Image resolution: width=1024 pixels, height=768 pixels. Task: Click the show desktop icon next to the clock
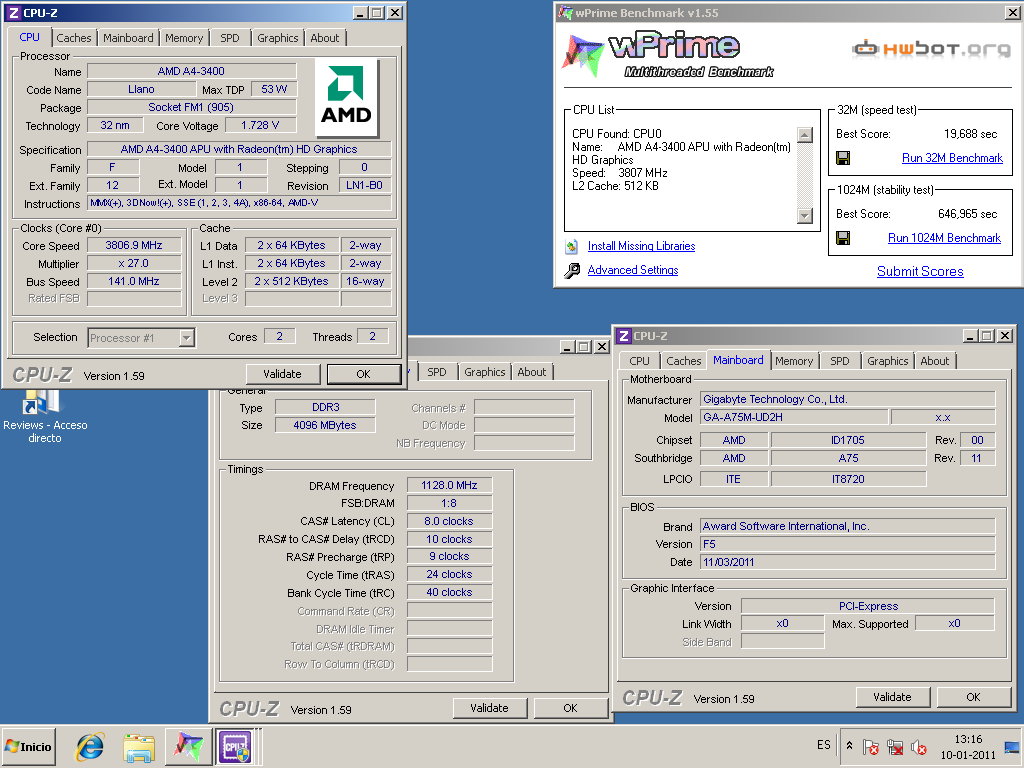click(x=1012, y=747)
